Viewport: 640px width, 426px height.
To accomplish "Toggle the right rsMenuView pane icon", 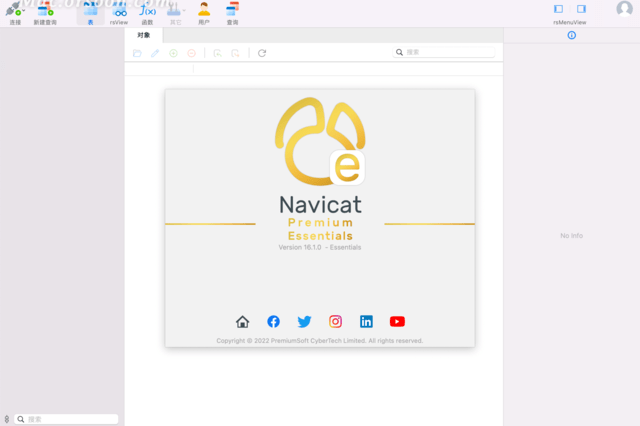I will (x=581, y=9).
